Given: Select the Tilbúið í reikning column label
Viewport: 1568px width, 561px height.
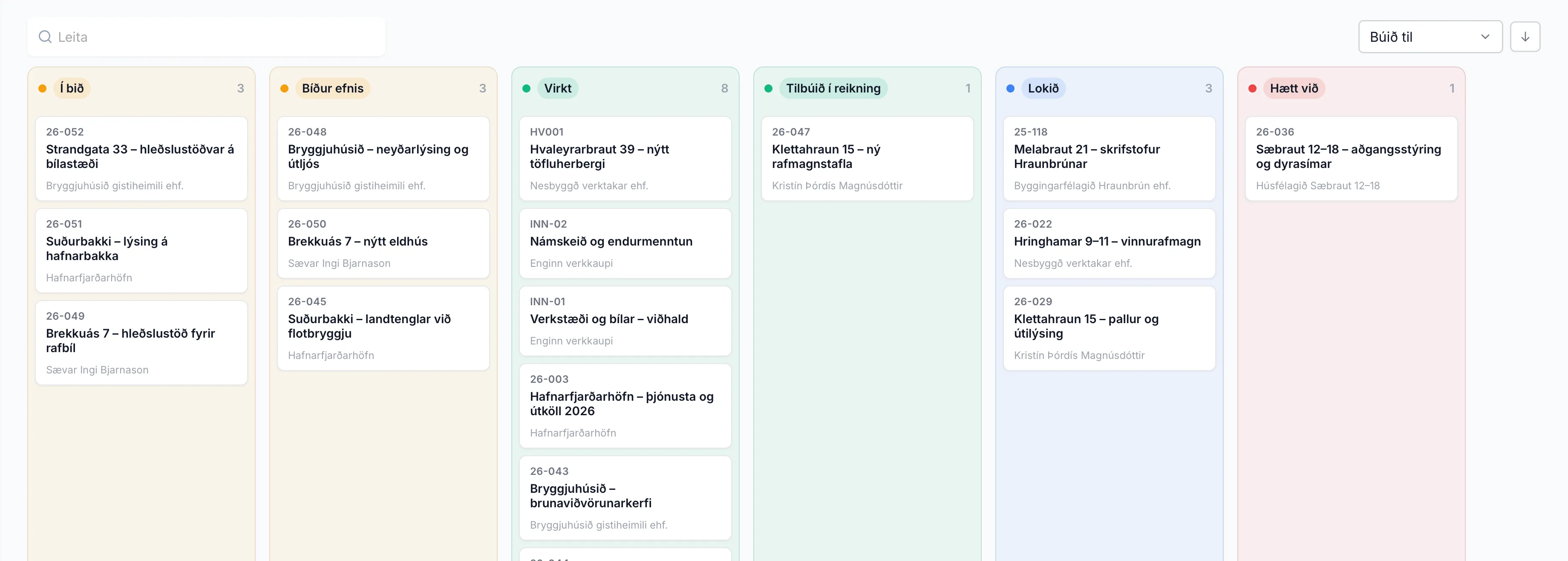Looking at the screenshot, I should click(833, 88).
